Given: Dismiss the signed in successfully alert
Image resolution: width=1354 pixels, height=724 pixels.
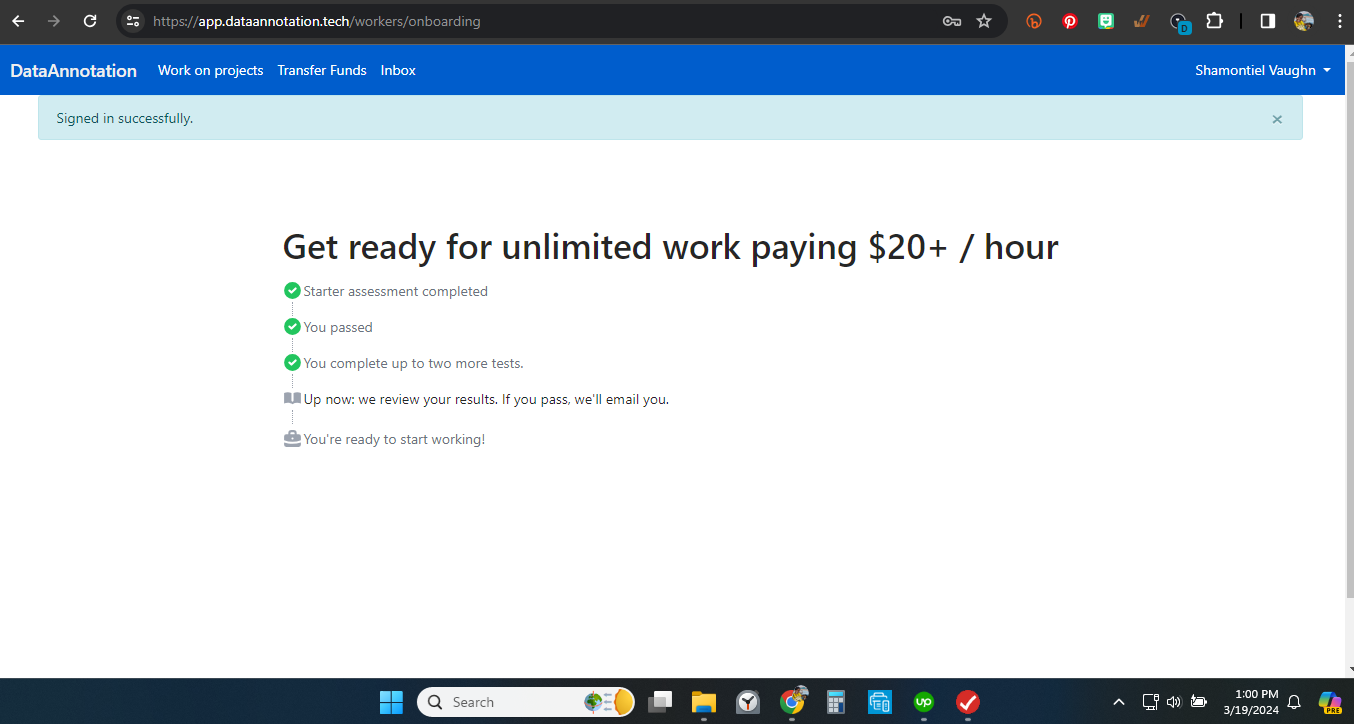Looking at the screenshot, I should point(1277,119).
